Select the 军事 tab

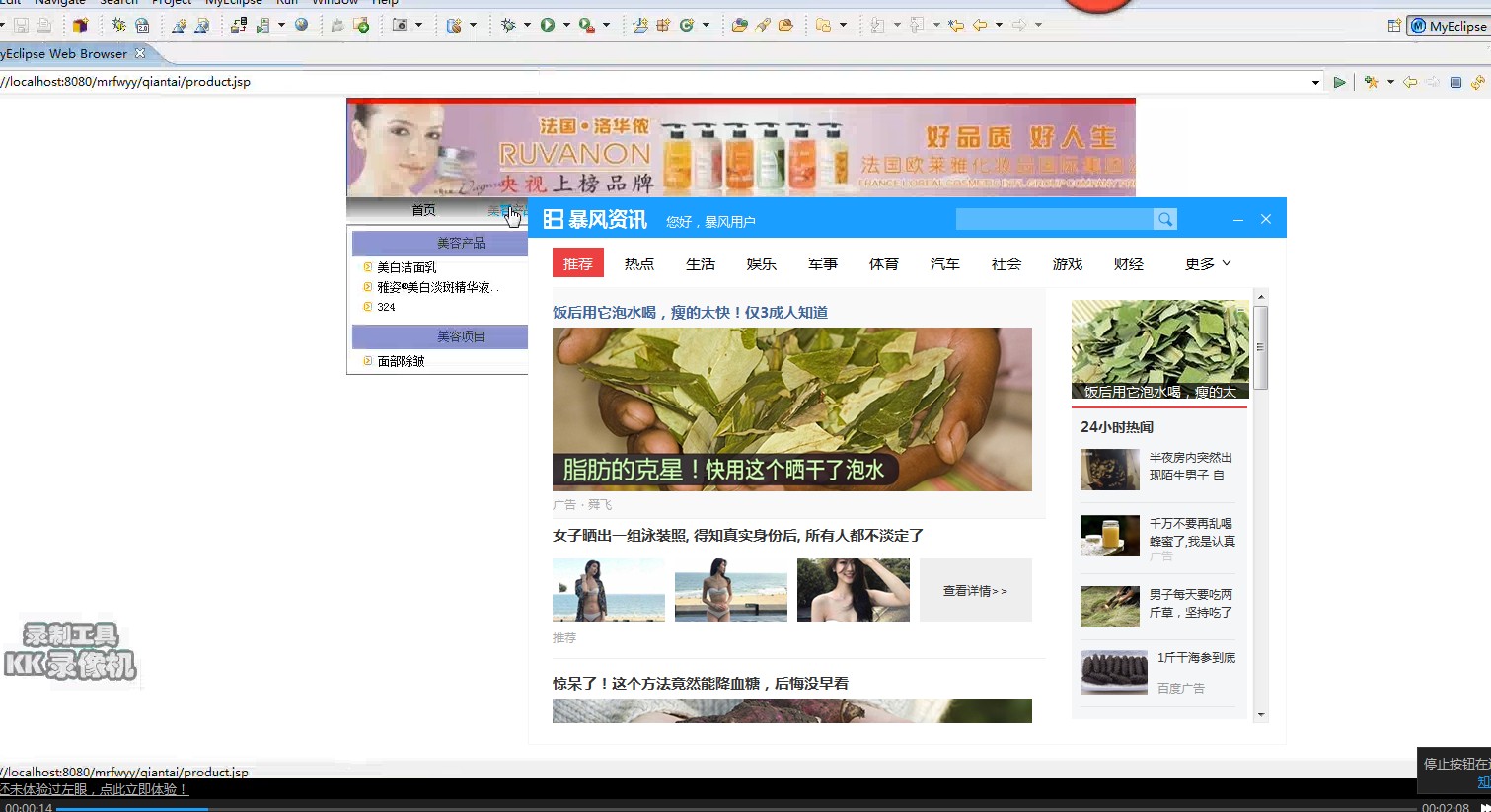823,263
